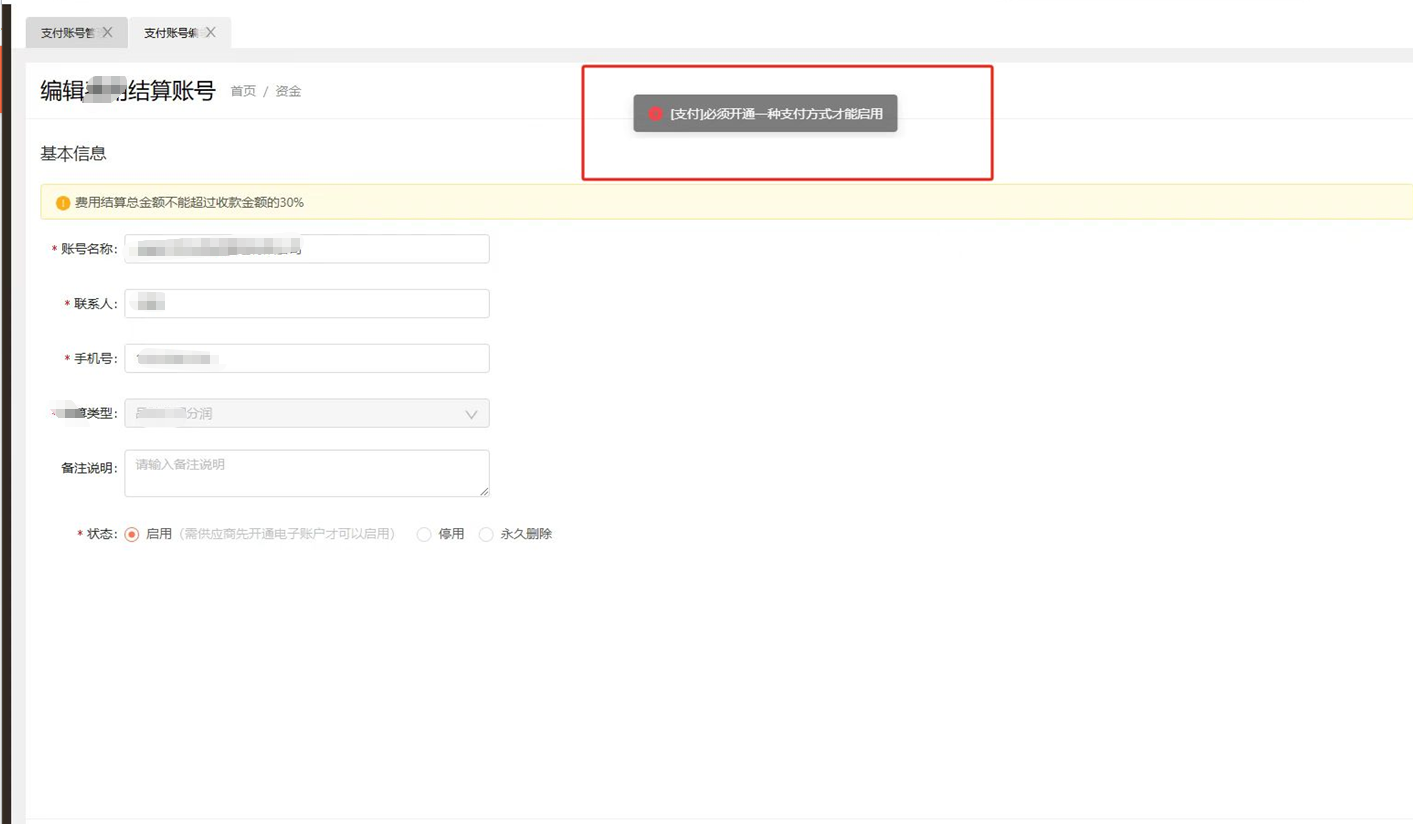Click the 需供应商先开通电子账户 hint text

[286, 535]
